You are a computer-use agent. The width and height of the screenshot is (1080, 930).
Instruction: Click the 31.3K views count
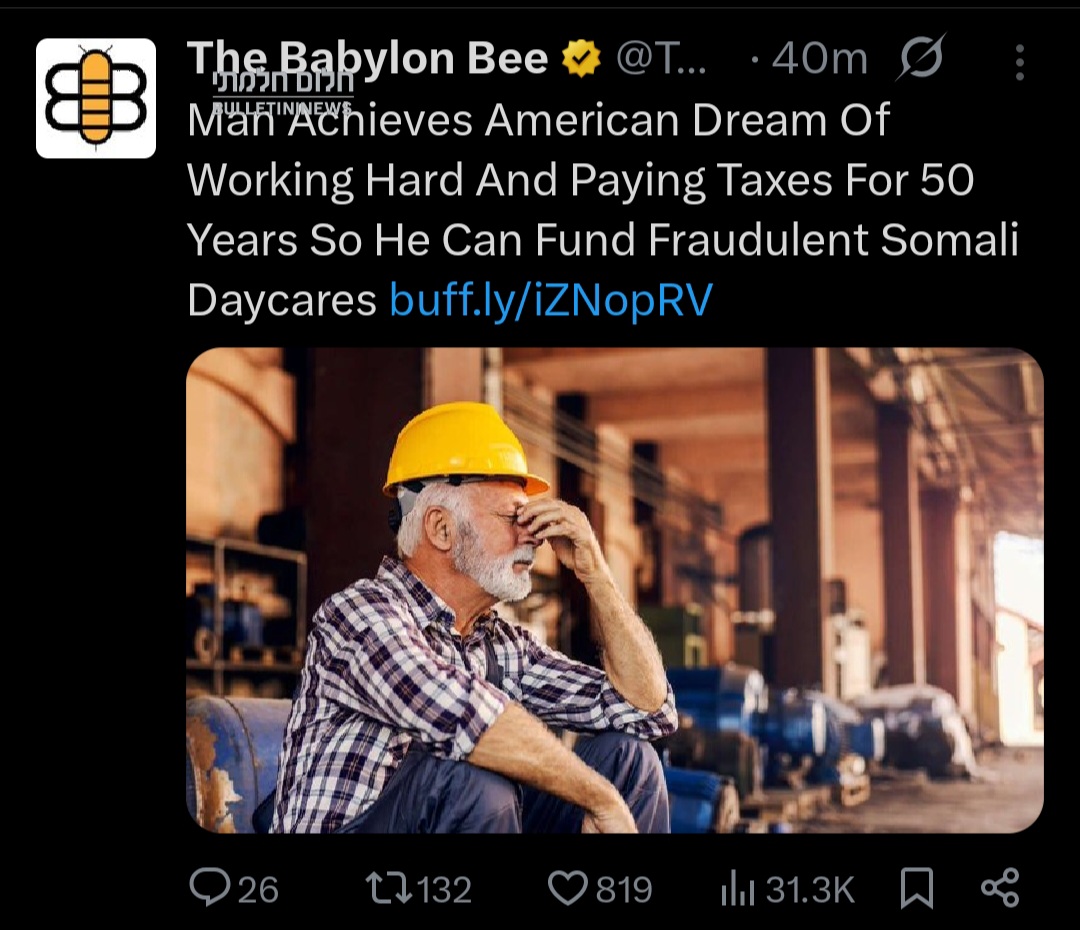(x=810, y=889)
